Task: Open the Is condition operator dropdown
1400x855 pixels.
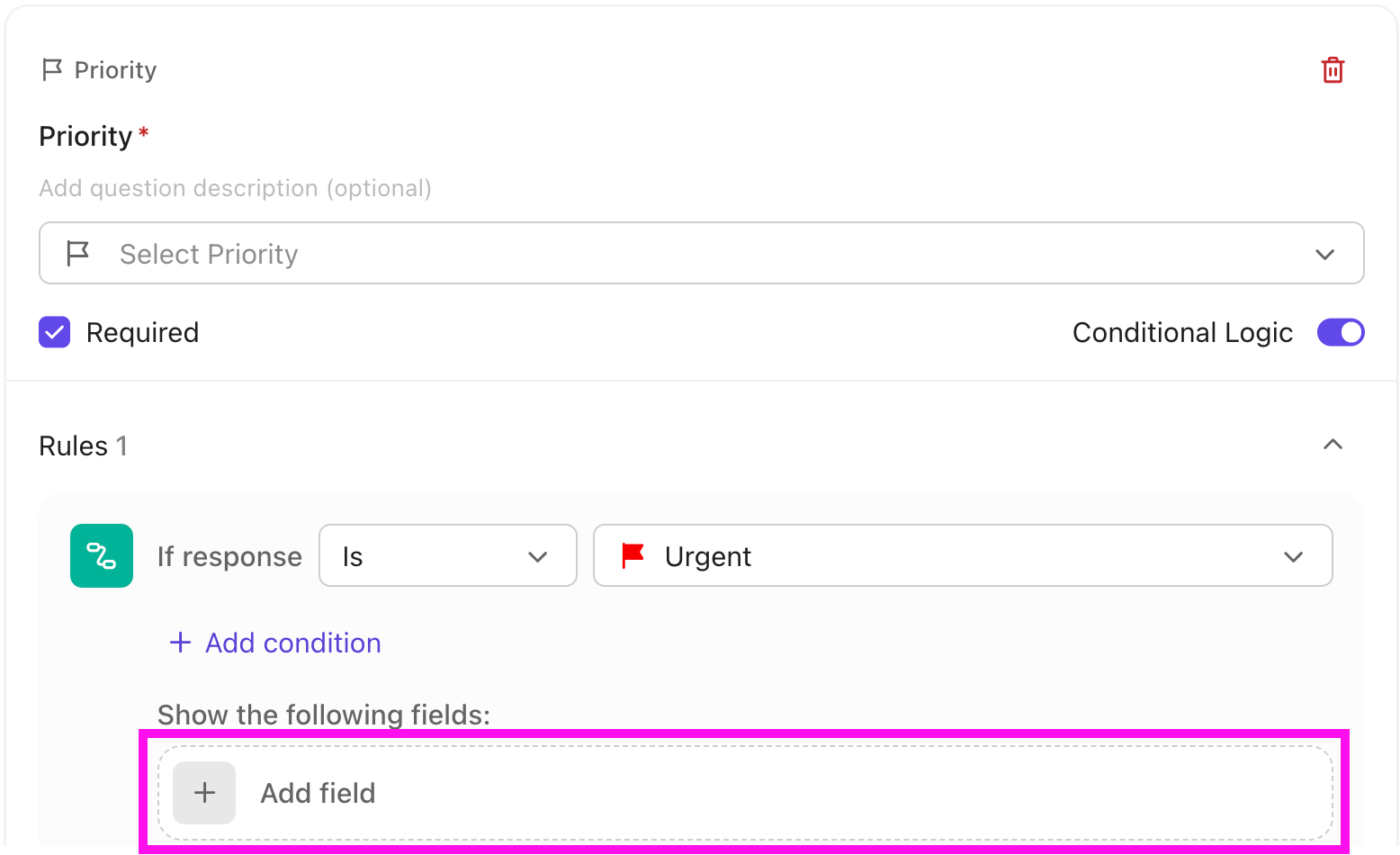Action: [447, 556]
